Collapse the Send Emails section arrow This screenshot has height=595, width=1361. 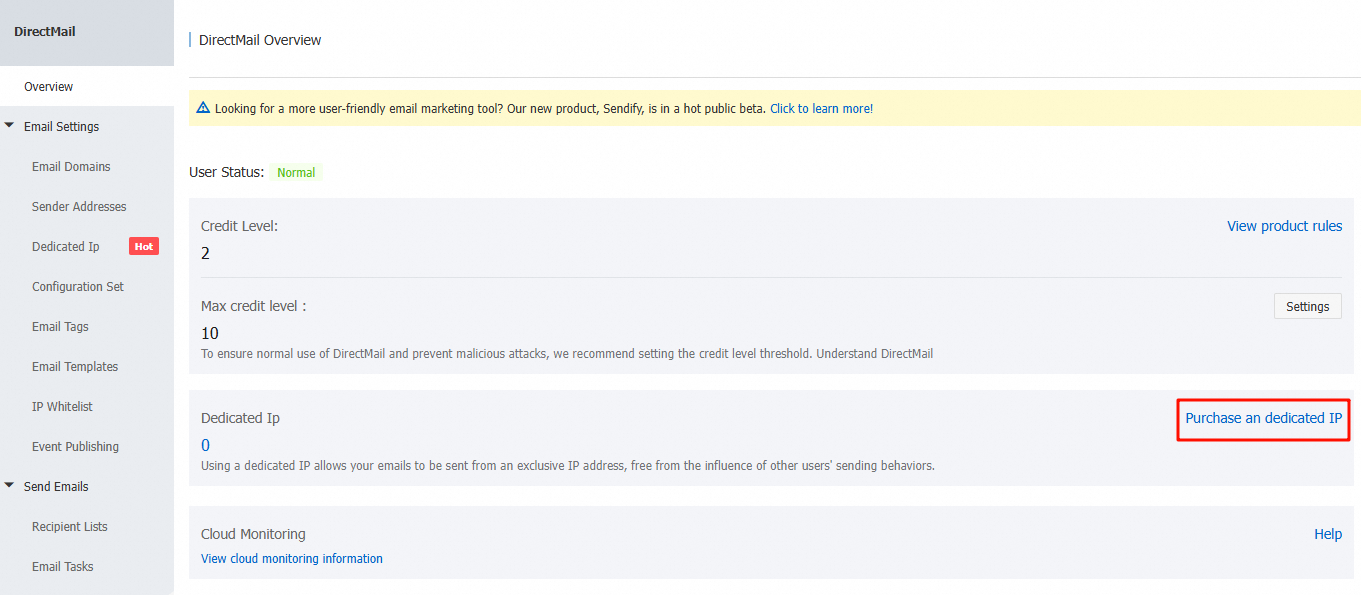point(10,486)
